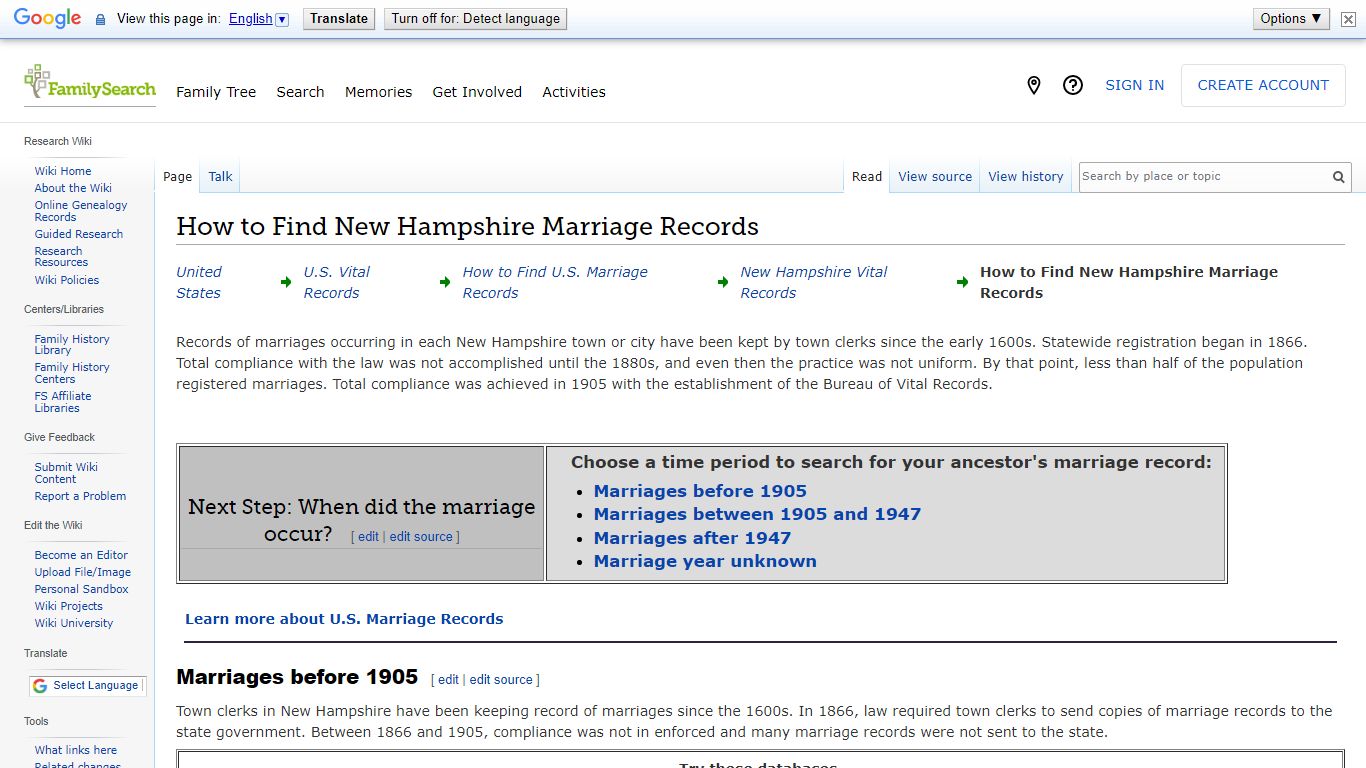The image size is (1366, 768).
Task: Open the Select Language dropdown
Action: [x=87, y=686]
